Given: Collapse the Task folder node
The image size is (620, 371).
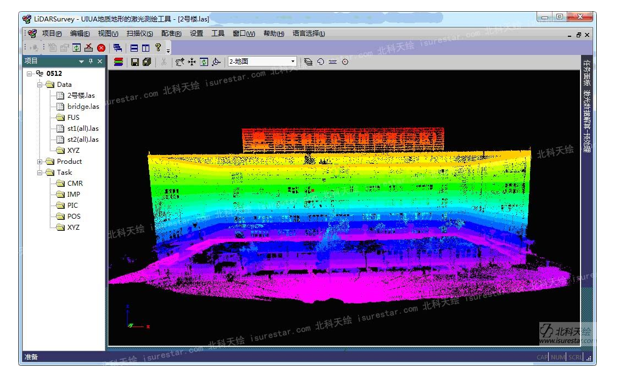Looking at the screenshot, I should pyautogui.click(x=40, y=172).
